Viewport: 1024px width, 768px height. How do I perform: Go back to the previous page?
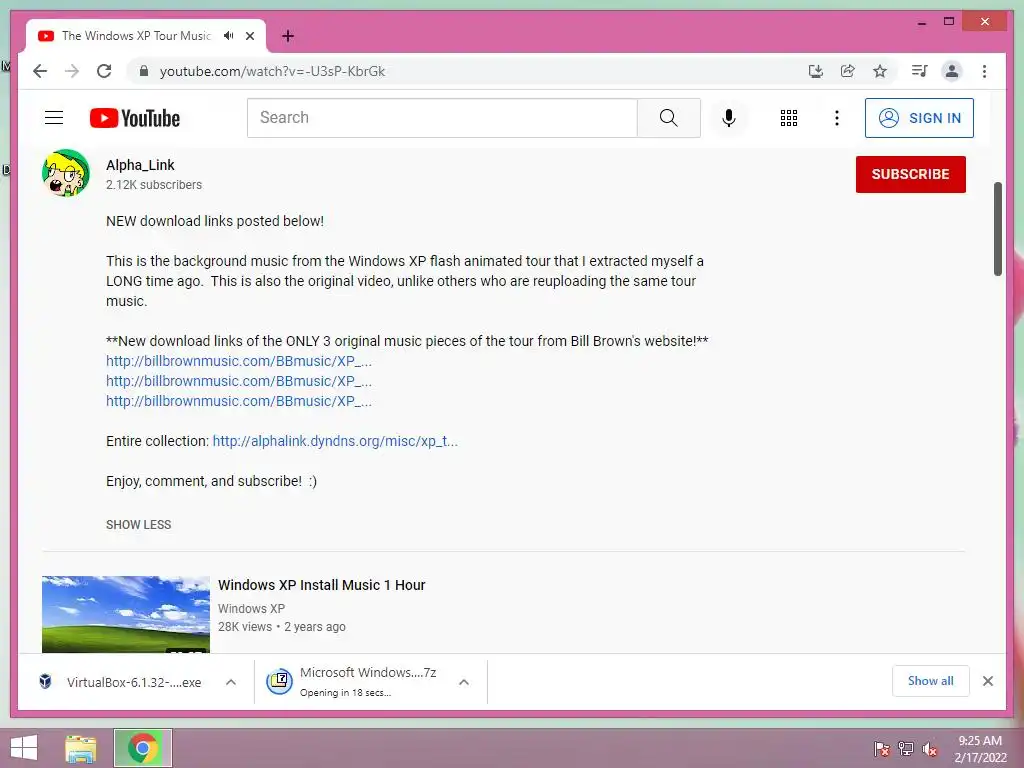tap(40, 71)
